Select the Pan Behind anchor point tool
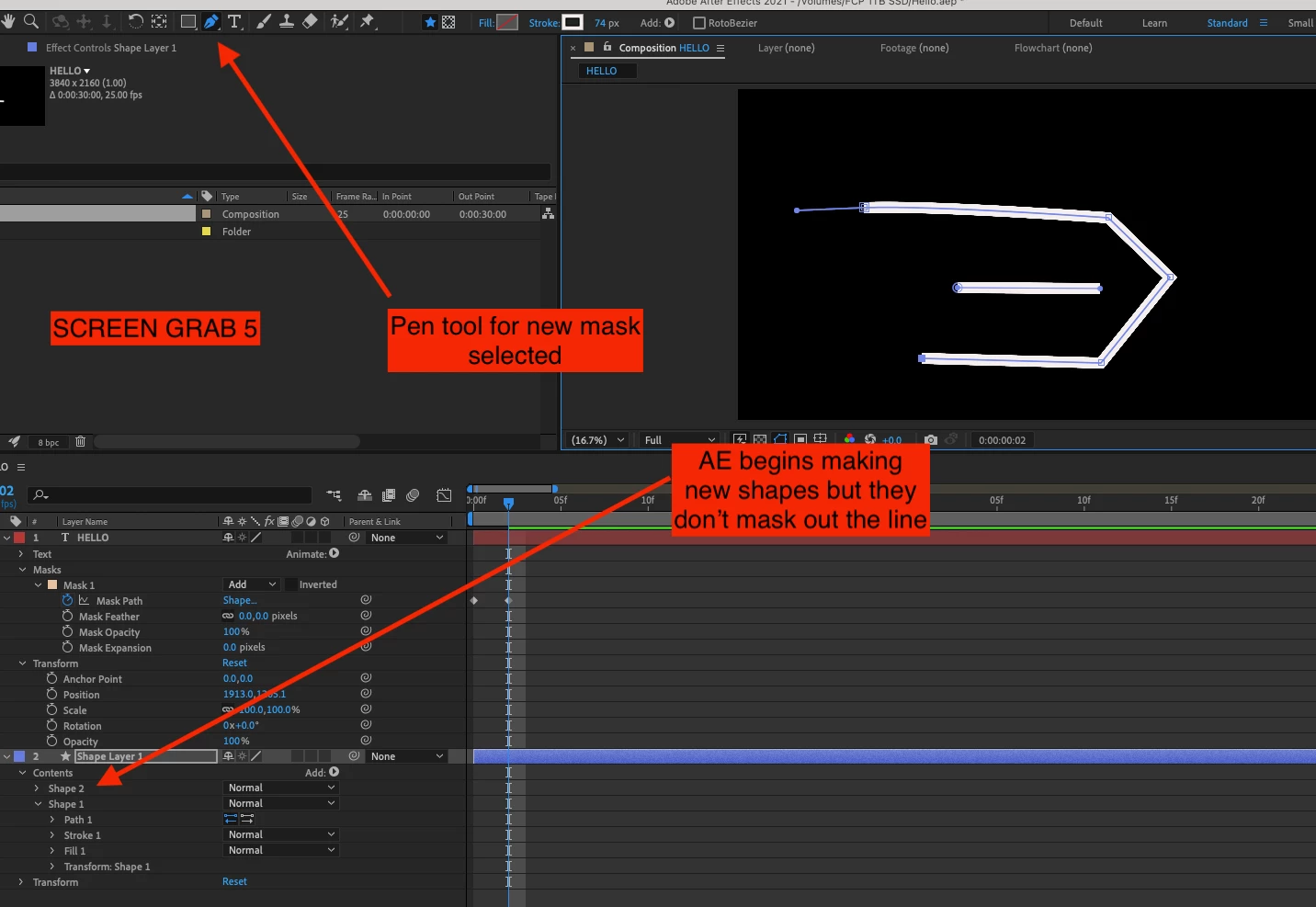This screenshot has width=1316, height=907. (159, 21)
